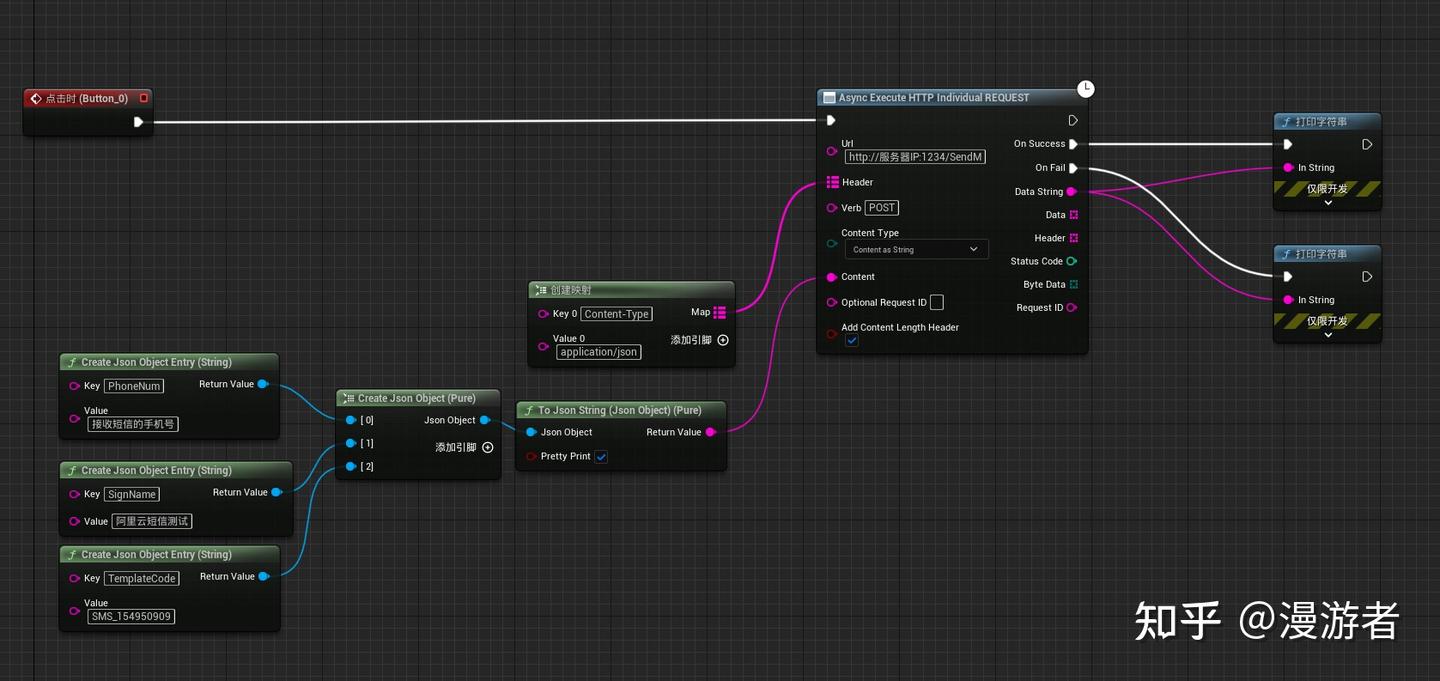The image size is (1440, 681).
Task: Click the On Fail exec pin
Action: pos(1073,168)
